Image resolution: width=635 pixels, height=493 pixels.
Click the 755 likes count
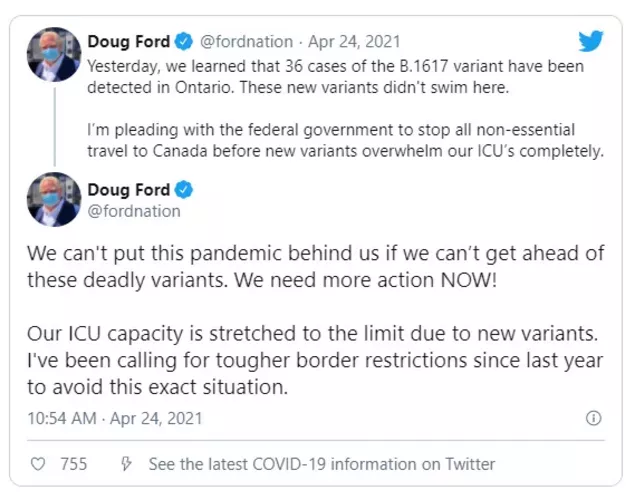(73, 464)
